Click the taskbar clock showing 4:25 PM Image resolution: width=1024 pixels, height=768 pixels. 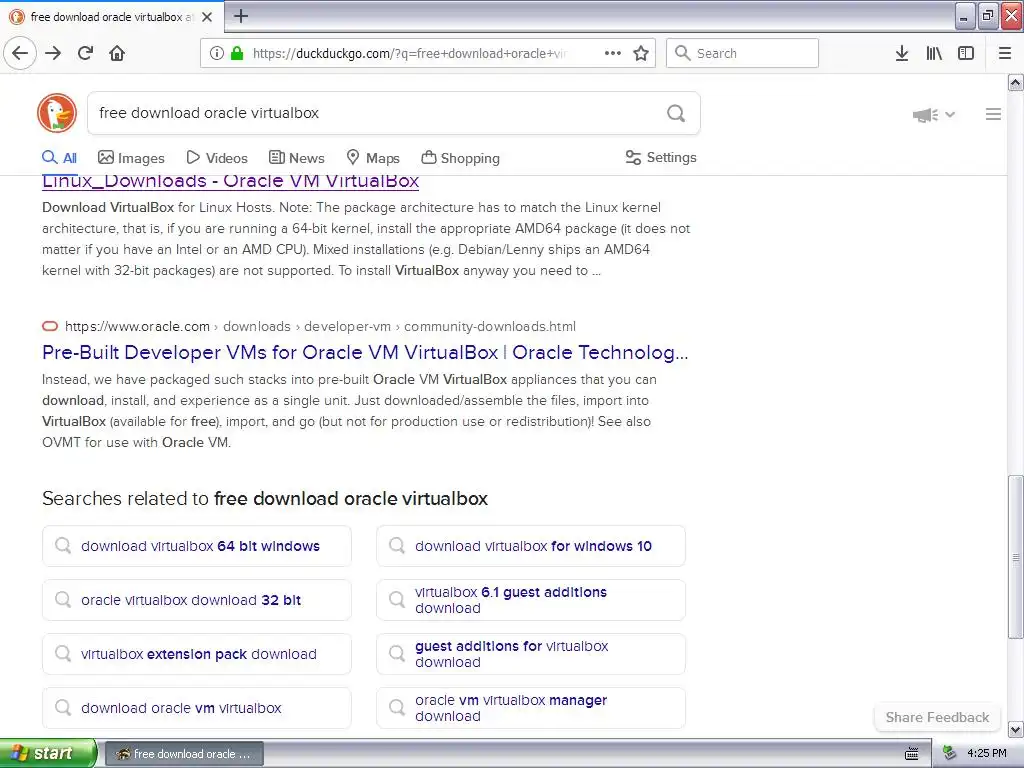[x=987, y=754]
